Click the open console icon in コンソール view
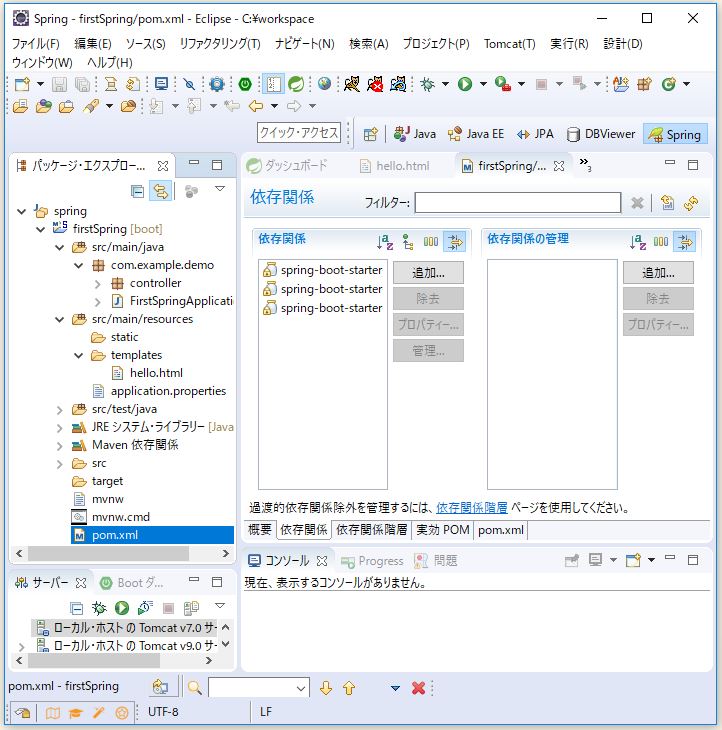This screenshot has width=722, height=730. coord(634,560)
